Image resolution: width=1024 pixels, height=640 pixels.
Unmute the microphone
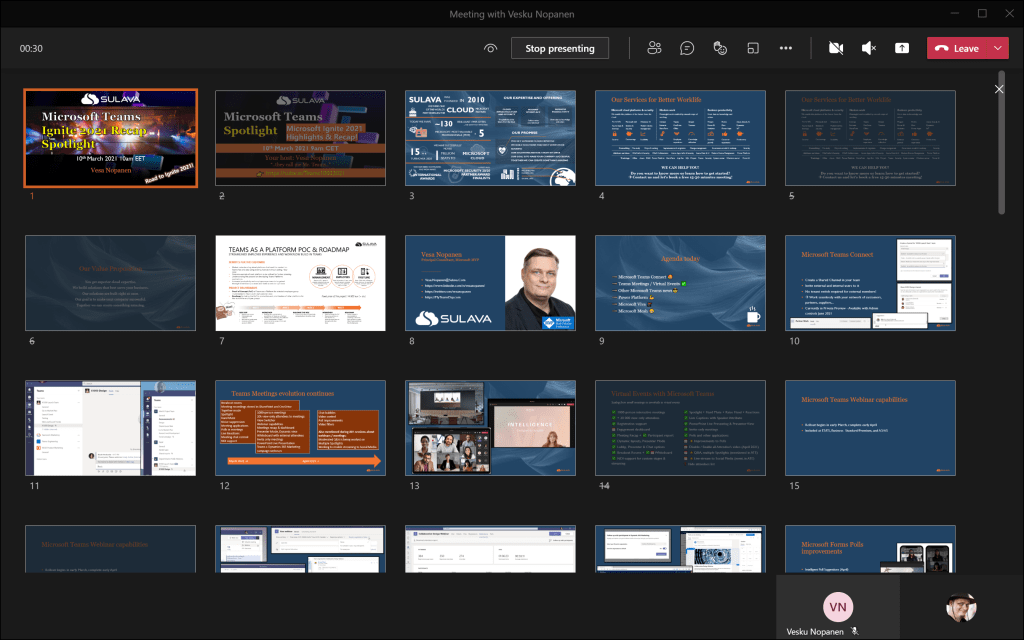[x=868, y=48]
